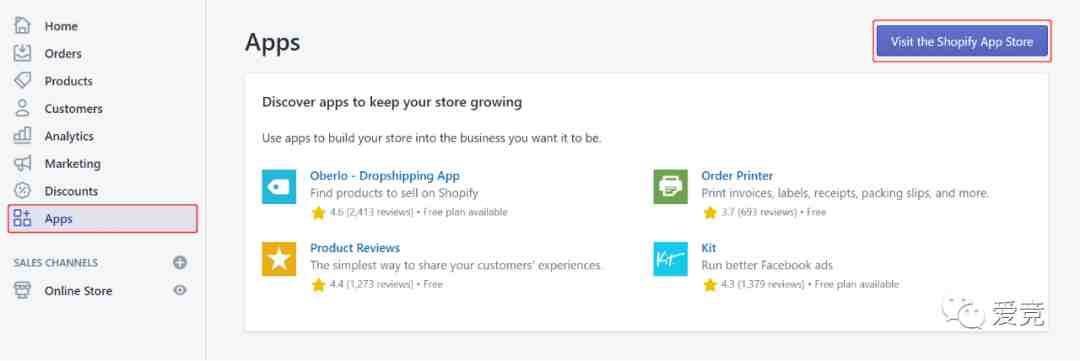The image size is (1080, 361).
Task: Open the Apps menu item
Action: [x=103, y=218]
